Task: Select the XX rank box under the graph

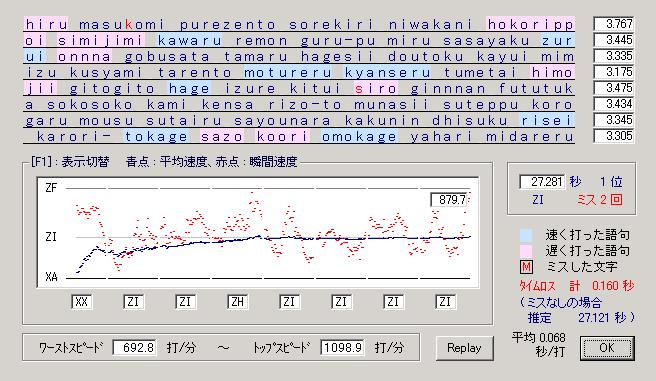Action: [82, 302]
